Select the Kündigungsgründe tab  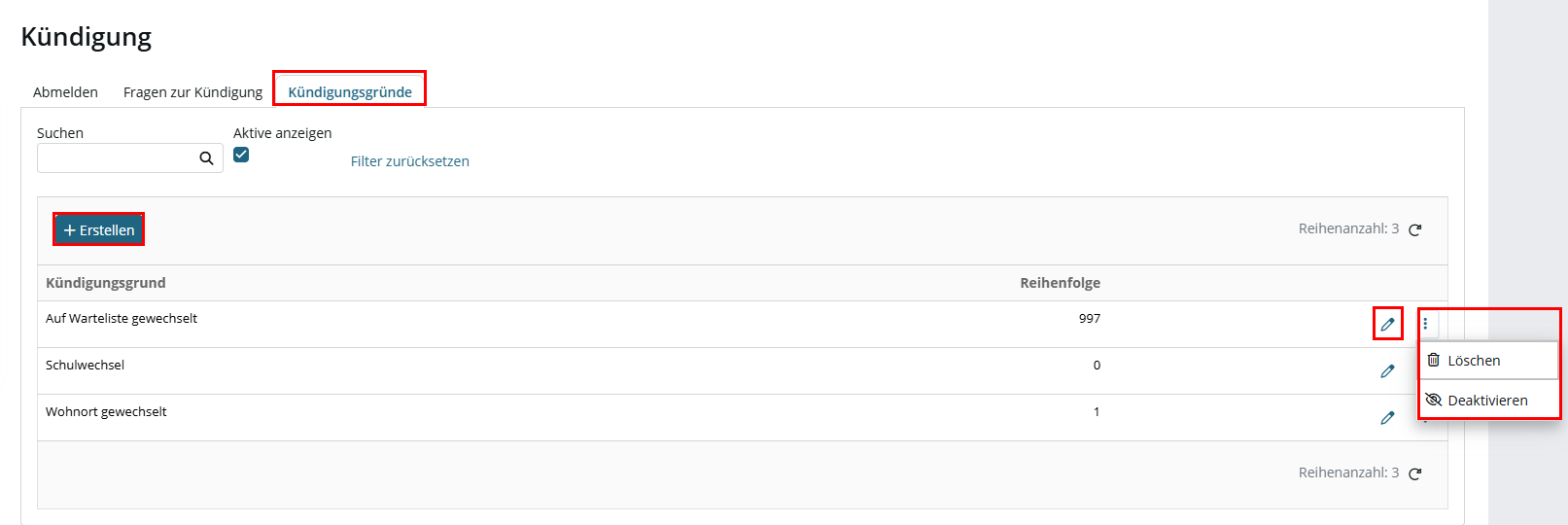[350, 92]
